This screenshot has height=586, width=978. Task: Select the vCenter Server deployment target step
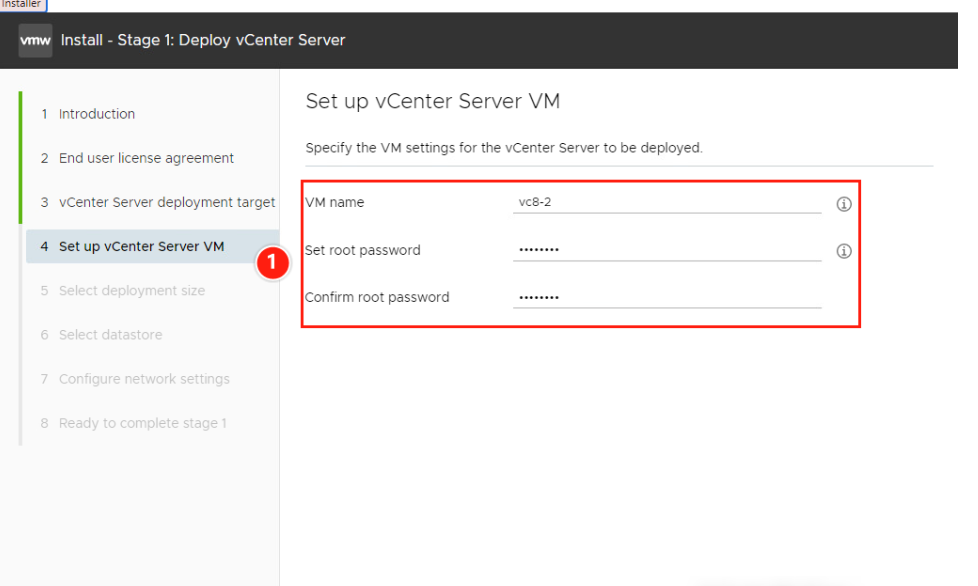click(x=166, y=202)
